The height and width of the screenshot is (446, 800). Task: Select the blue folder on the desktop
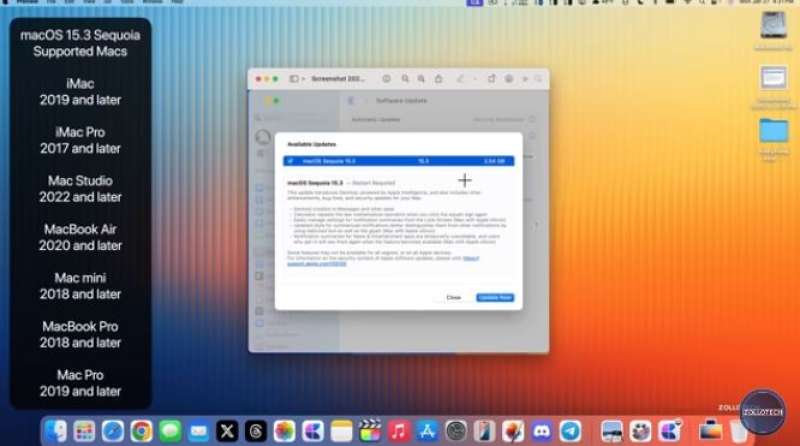(773, 131)
